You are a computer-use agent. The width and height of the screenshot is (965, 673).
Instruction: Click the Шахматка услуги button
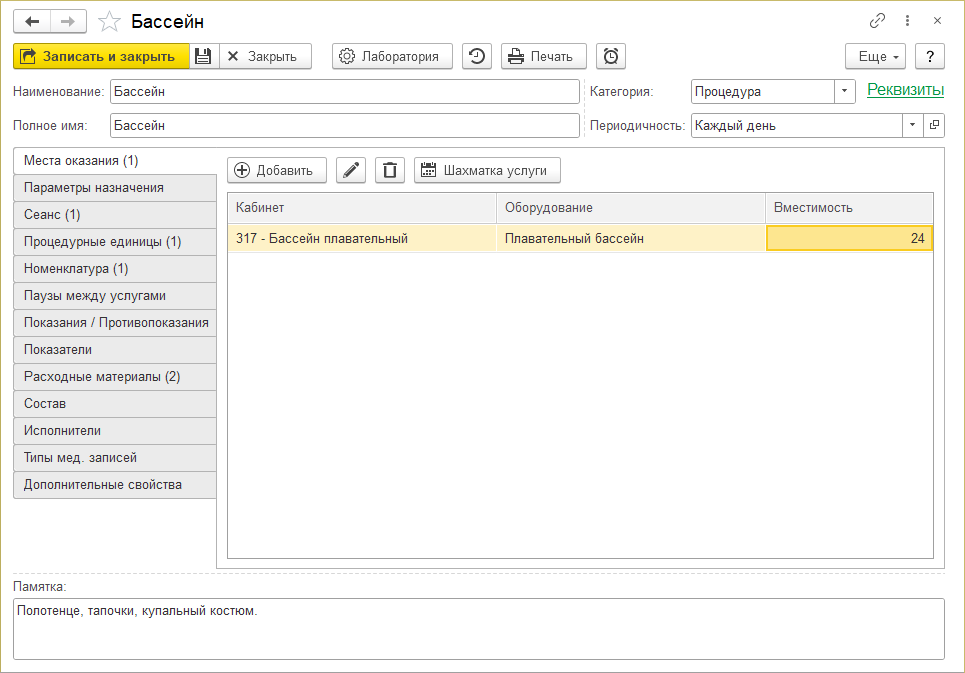pos(487,170)
